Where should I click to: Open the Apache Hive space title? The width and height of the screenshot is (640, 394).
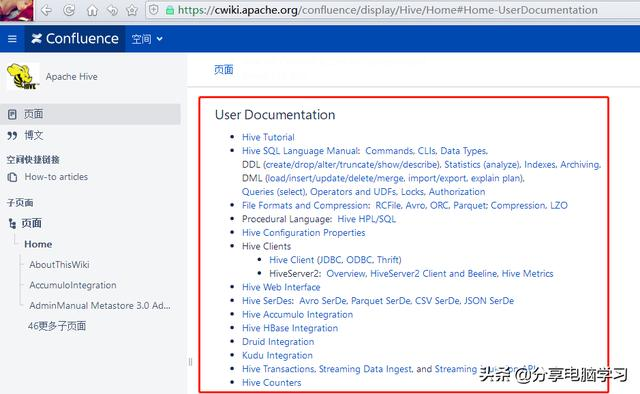71,77
